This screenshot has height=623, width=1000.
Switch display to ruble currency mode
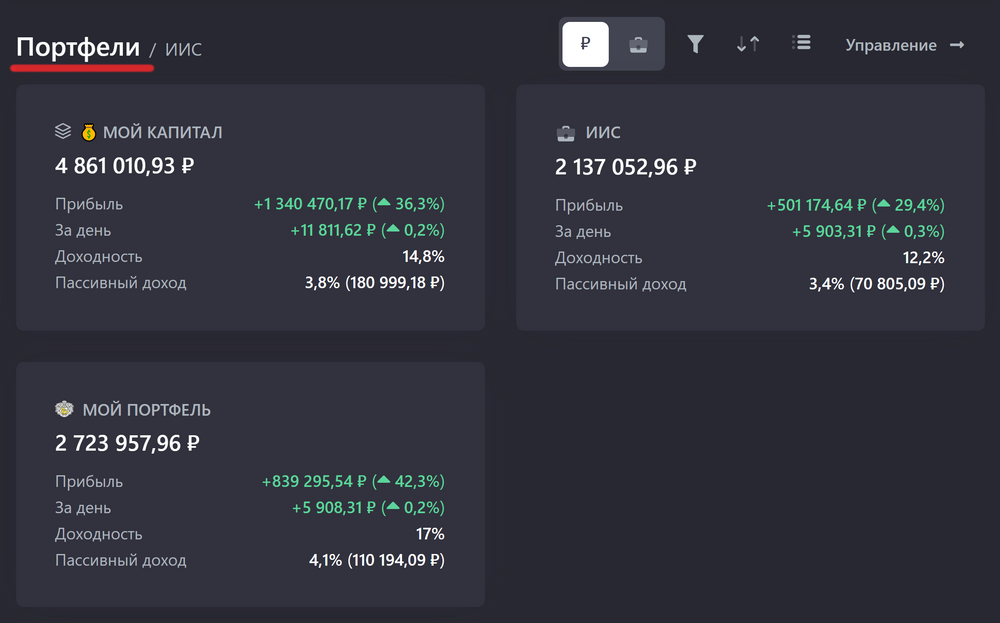click(x=586, y=44)
